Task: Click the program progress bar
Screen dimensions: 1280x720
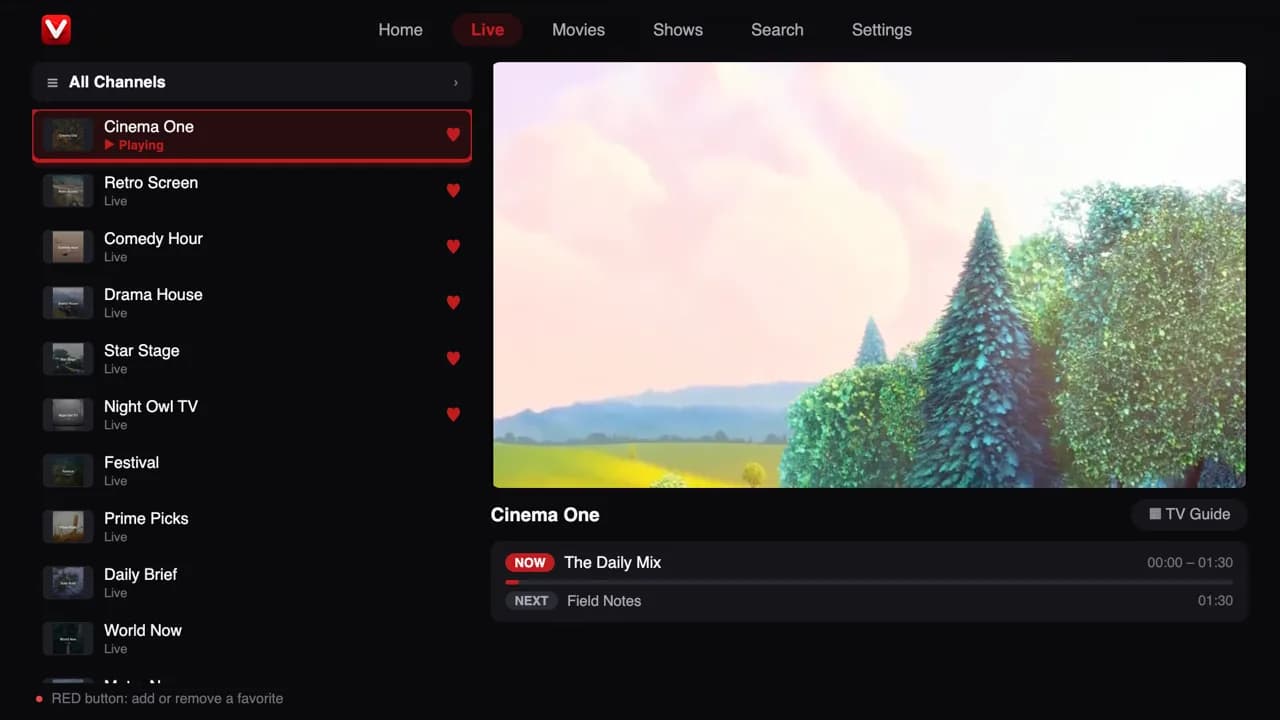Action: click(869, 582)
